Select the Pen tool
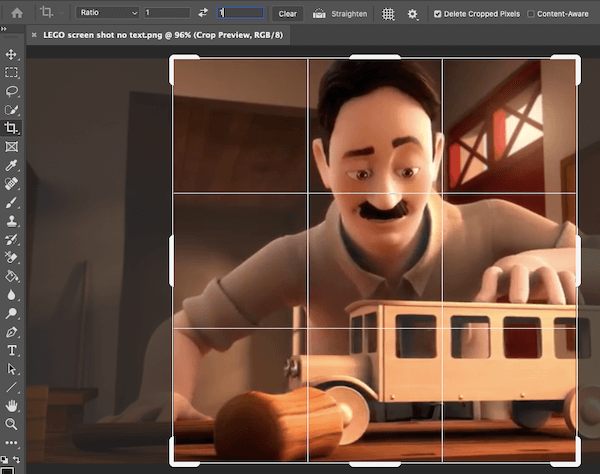This screenshot has height=474, width=600. point(11,332)
